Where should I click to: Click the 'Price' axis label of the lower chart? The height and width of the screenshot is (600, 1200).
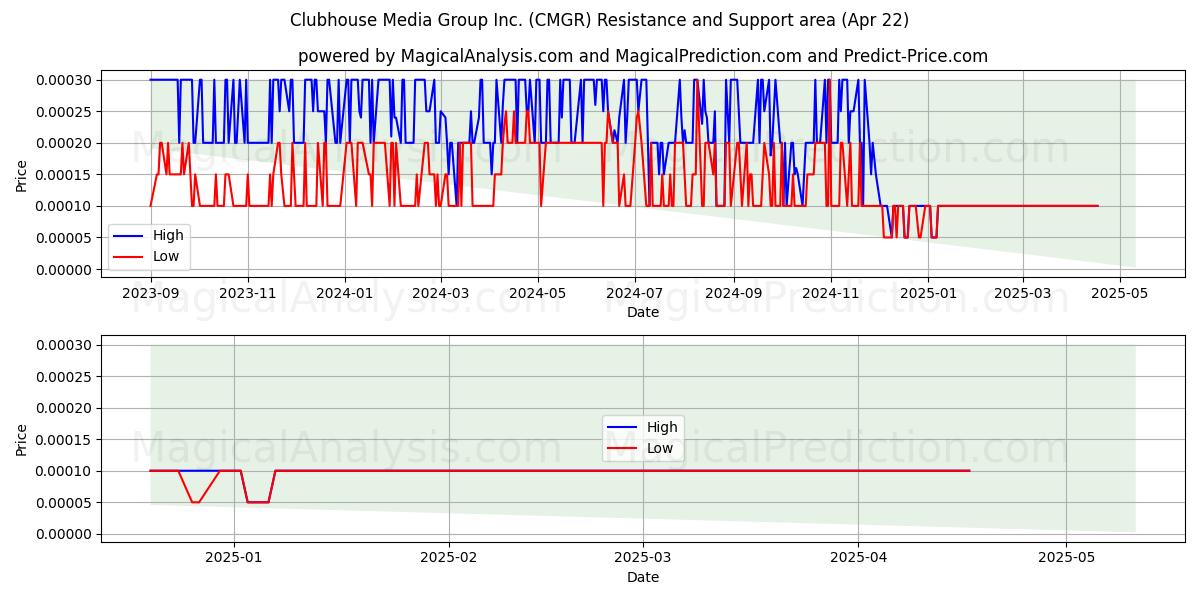[22, 439]
